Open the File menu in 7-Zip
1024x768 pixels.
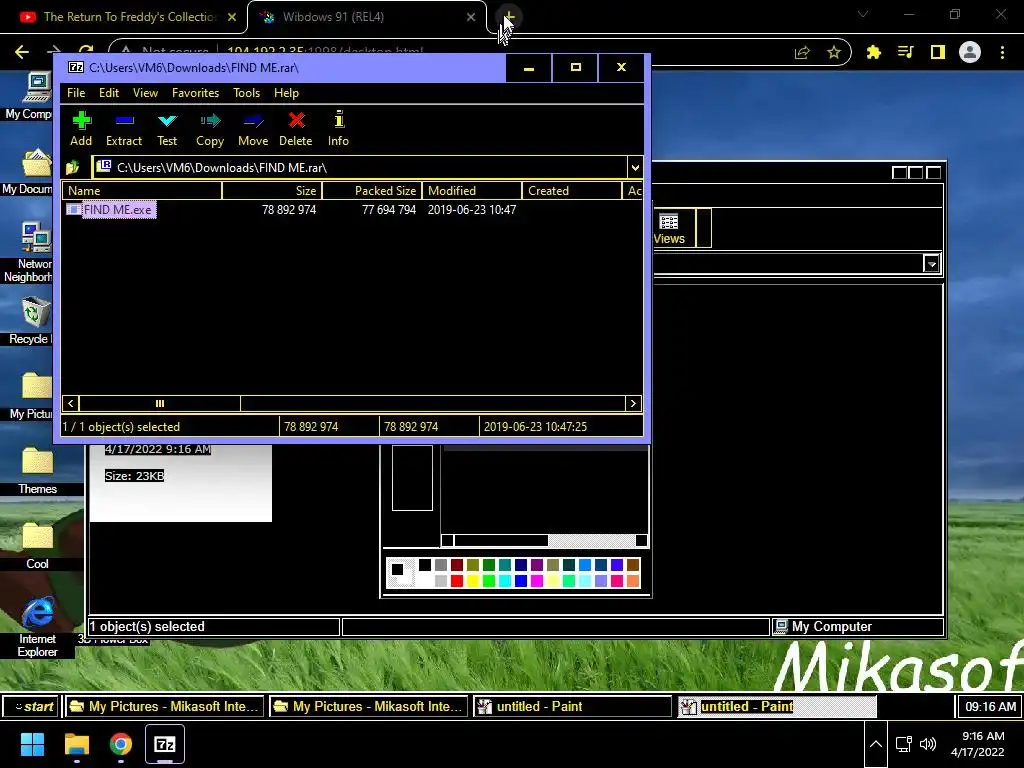coord(76,93)
